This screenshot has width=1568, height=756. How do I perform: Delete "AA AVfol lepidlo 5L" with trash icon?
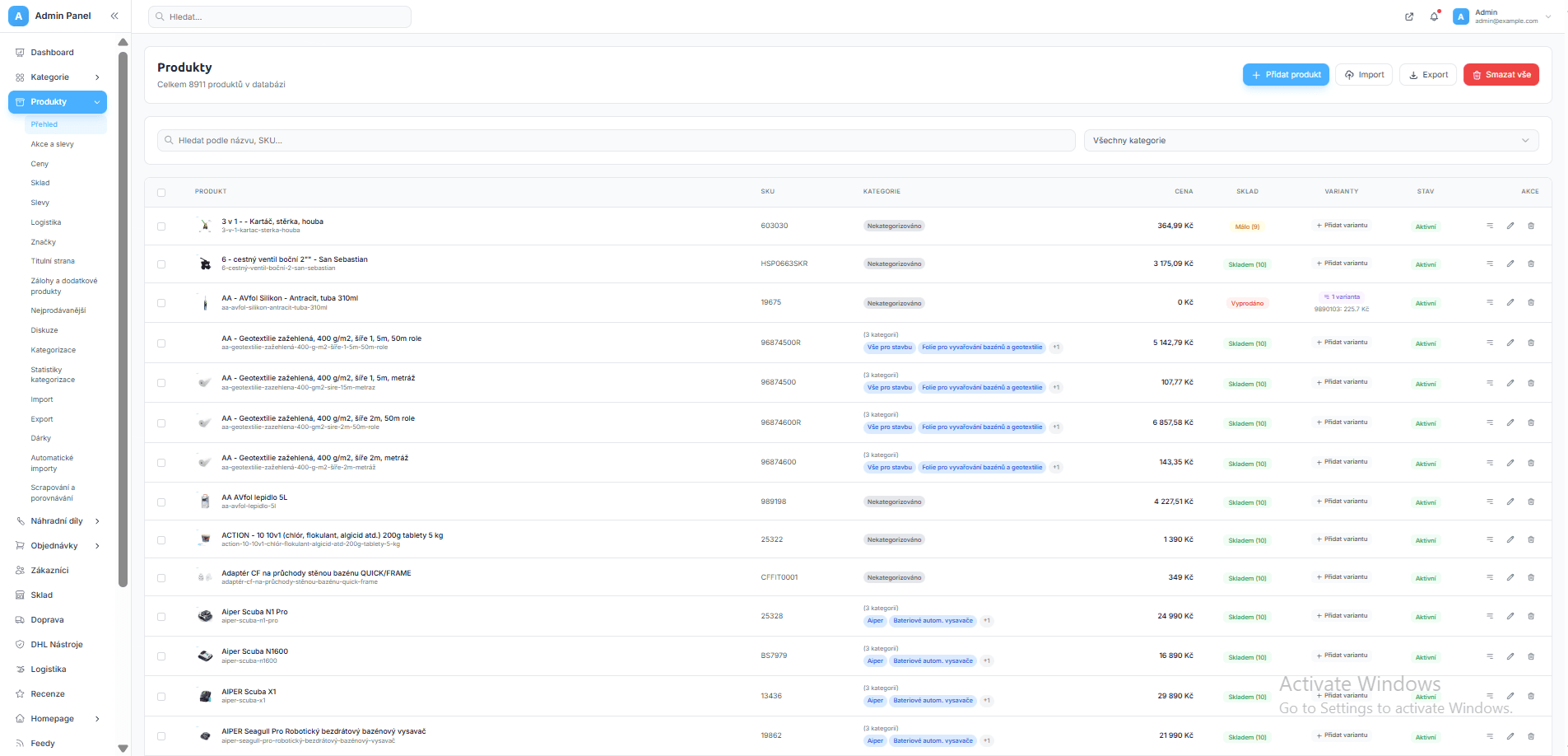coord(1531,502)
